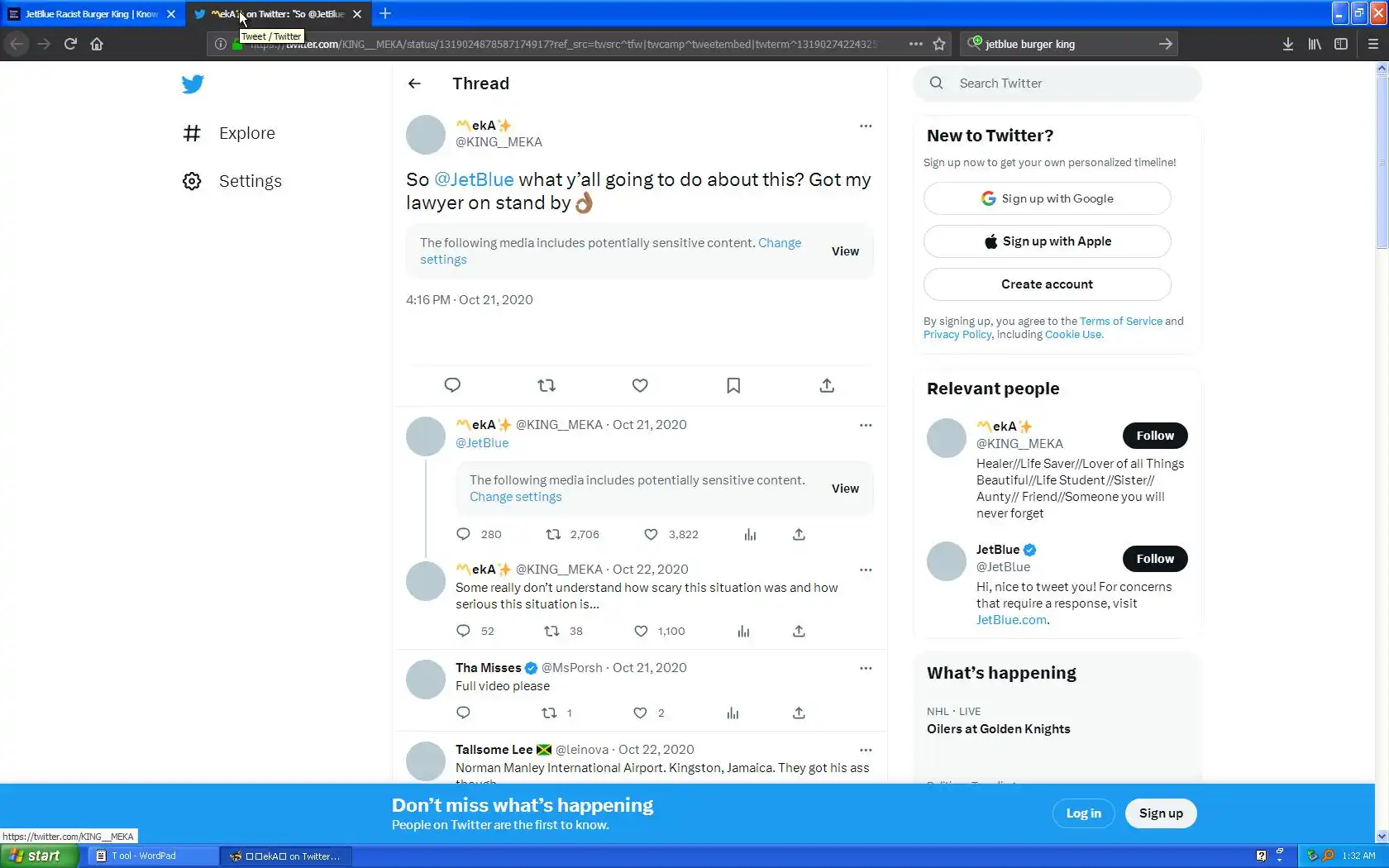Open browser library icon
Viewport: 1389px width, 868px height.
[x=1315, y=44]
